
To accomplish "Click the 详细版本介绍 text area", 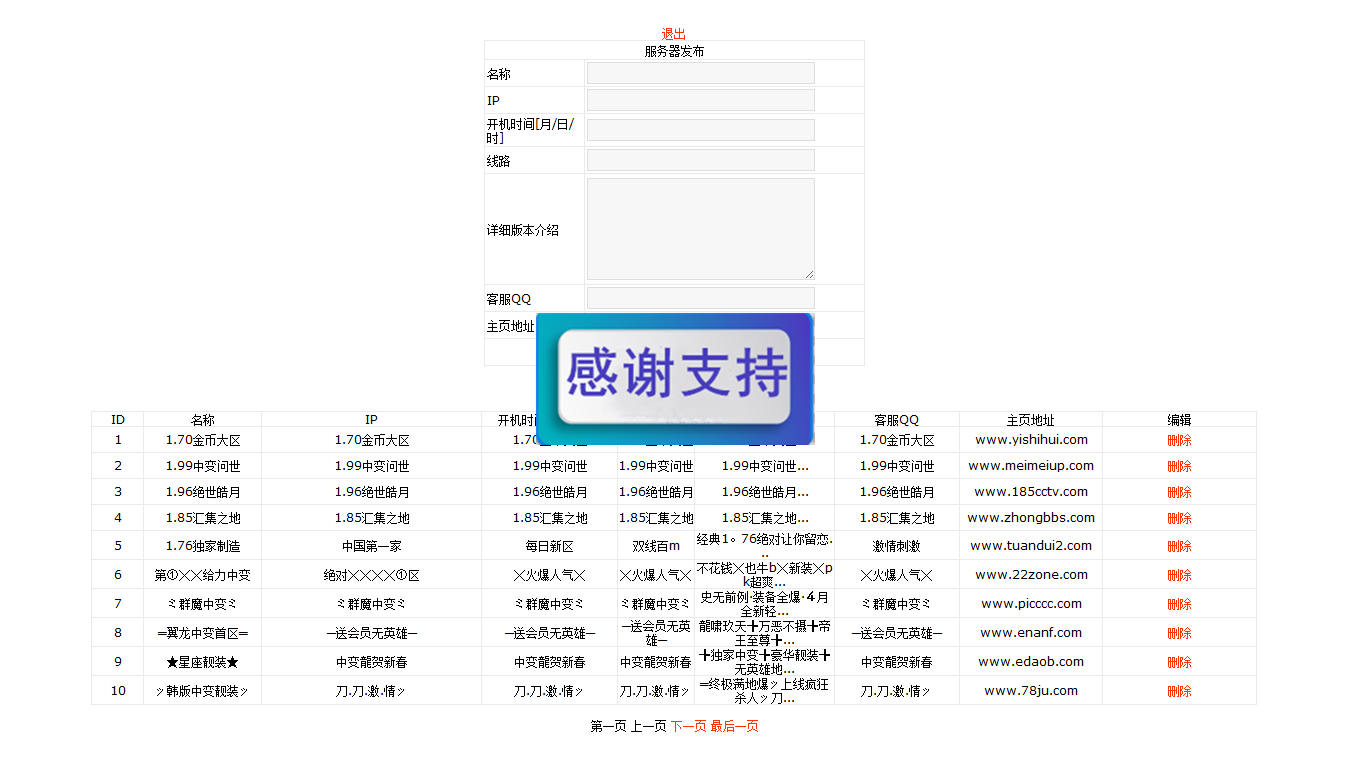I will (700, 229).
